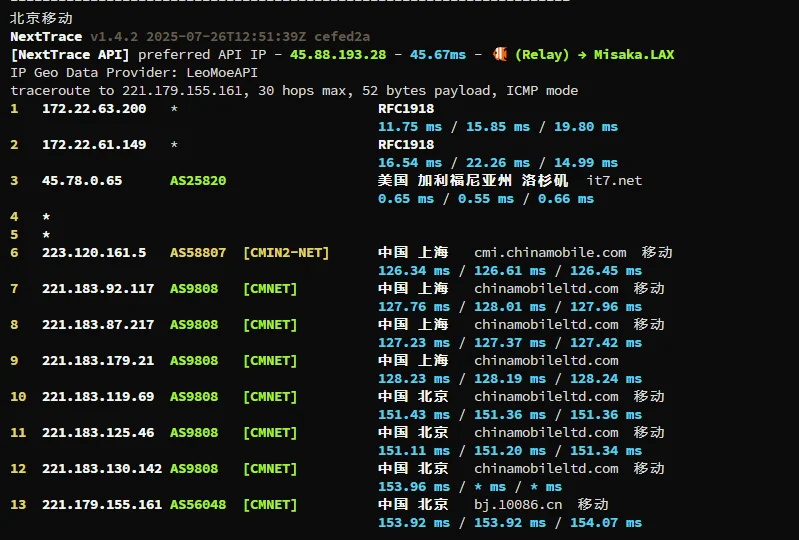Click the 美国 加利福尼亚州 洛杉矶 location text

[x=472, y=180]
